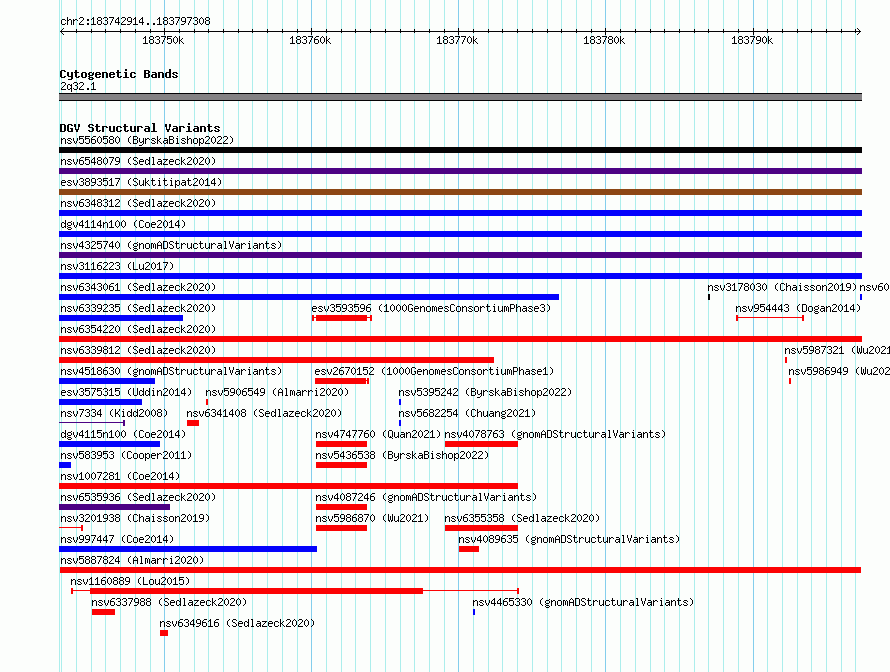890x672 pixels.
Task: Click the nsv954443 thin red interval
Action: click(770, 318)
